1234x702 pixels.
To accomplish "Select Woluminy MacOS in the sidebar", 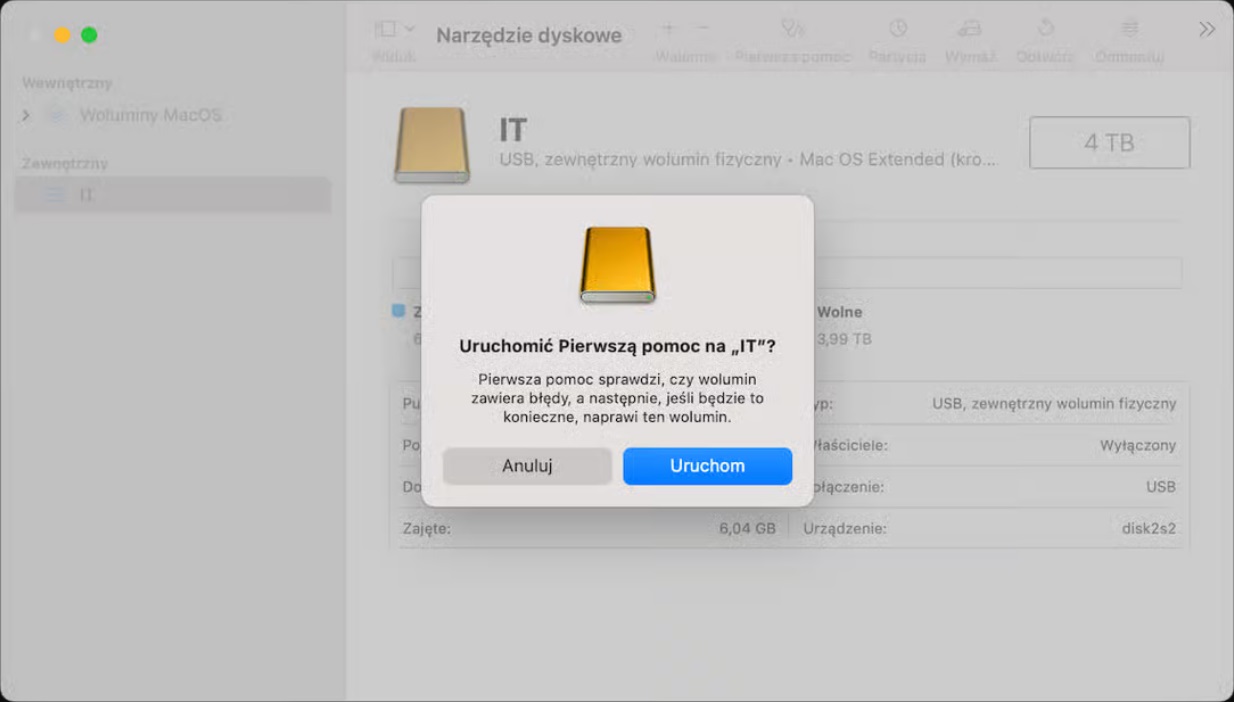I will pos(150,115).
